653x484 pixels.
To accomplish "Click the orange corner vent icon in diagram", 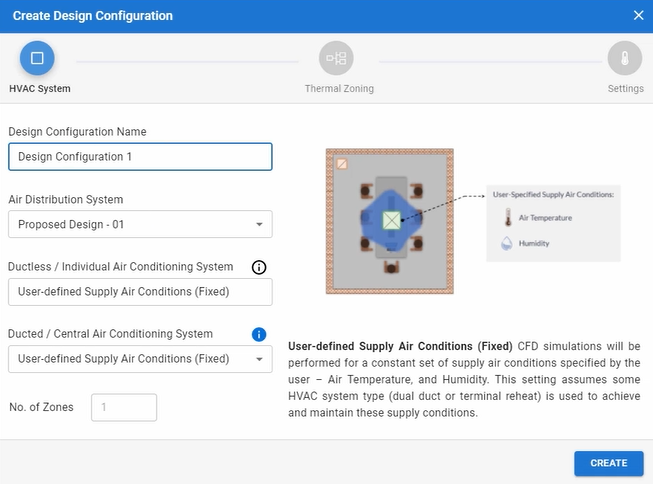I will tap(341, 163).
